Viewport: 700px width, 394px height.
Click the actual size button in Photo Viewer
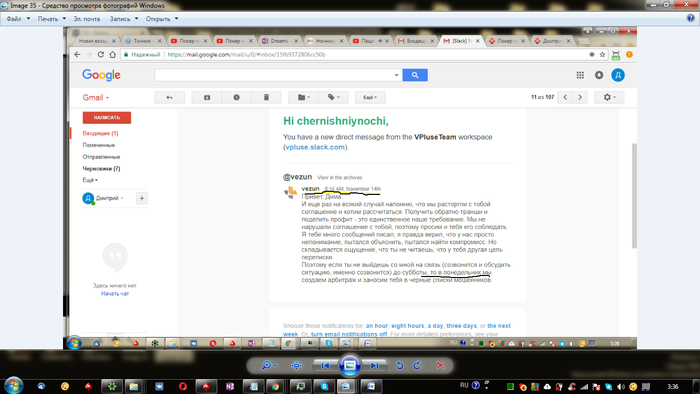pyautogui.click(x=296, y=365)
